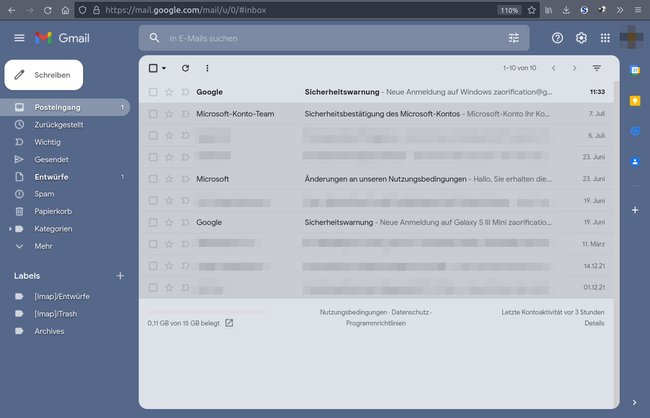650x418 pixels.
Task: Tick the select-all checkbox in toolbar
Action: pyautogui.click(x=153, y=68)
